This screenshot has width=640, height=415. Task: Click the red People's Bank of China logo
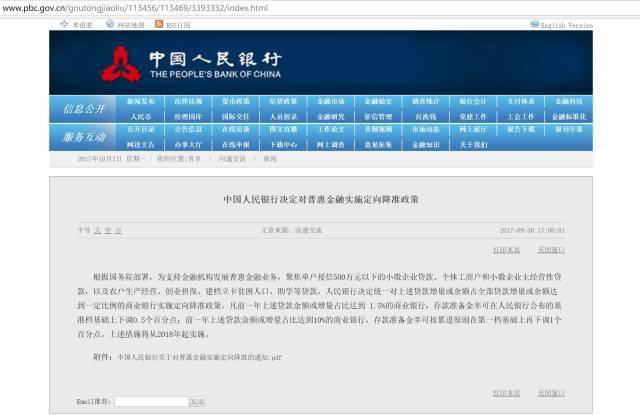121,64
